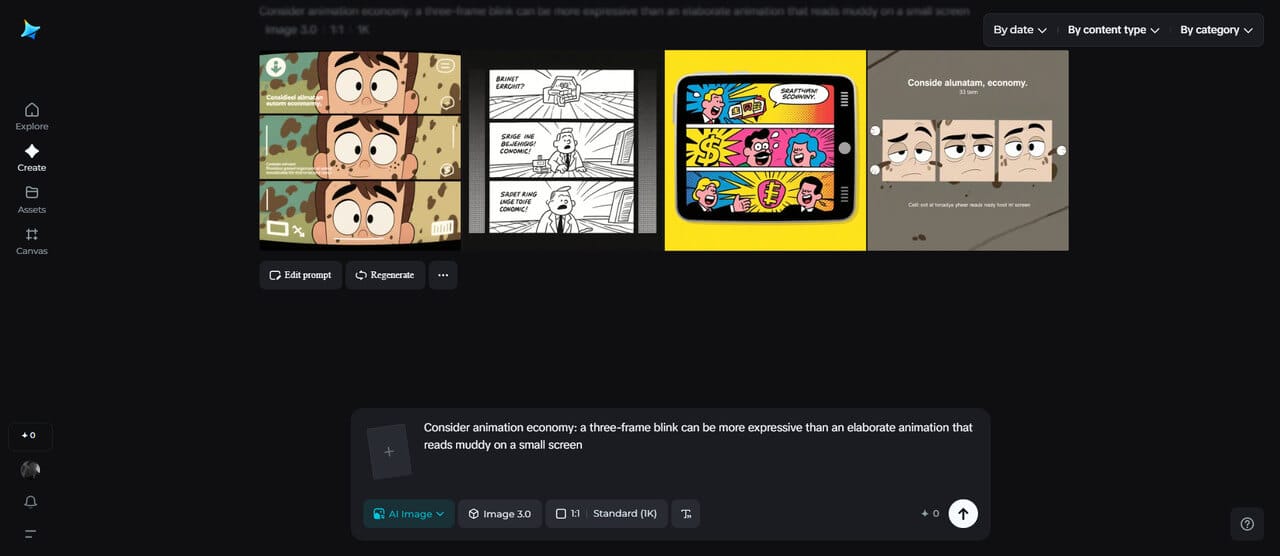Choose the Image 3.0 model selector

(500, 514)
